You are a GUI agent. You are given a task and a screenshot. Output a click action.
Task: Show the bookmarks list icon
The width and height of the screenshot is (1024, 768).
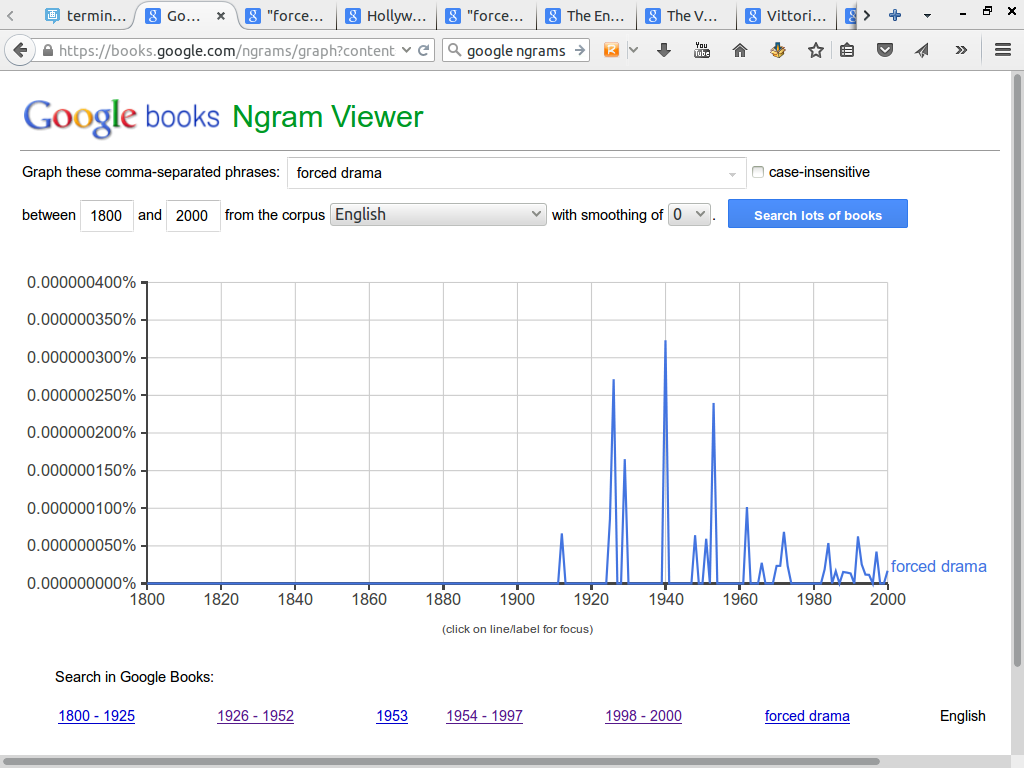pyautogui.click(x=847, y=50)
